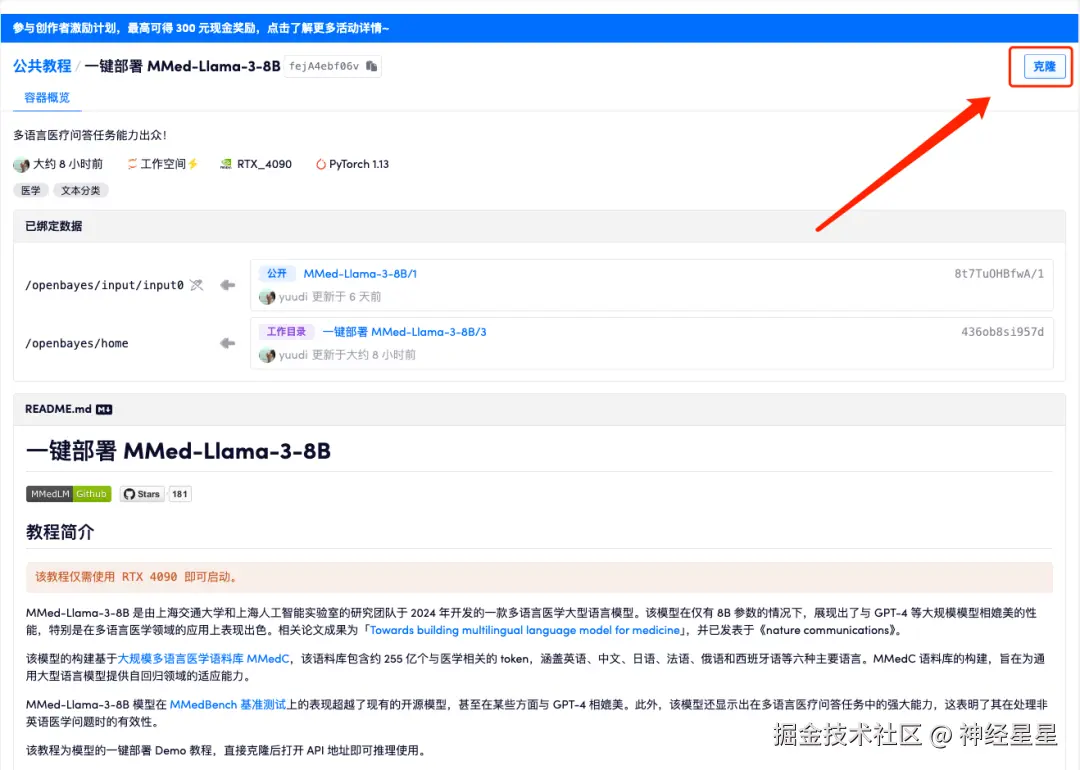
Task: Click the 公开 badge
Action: point(277,273)
